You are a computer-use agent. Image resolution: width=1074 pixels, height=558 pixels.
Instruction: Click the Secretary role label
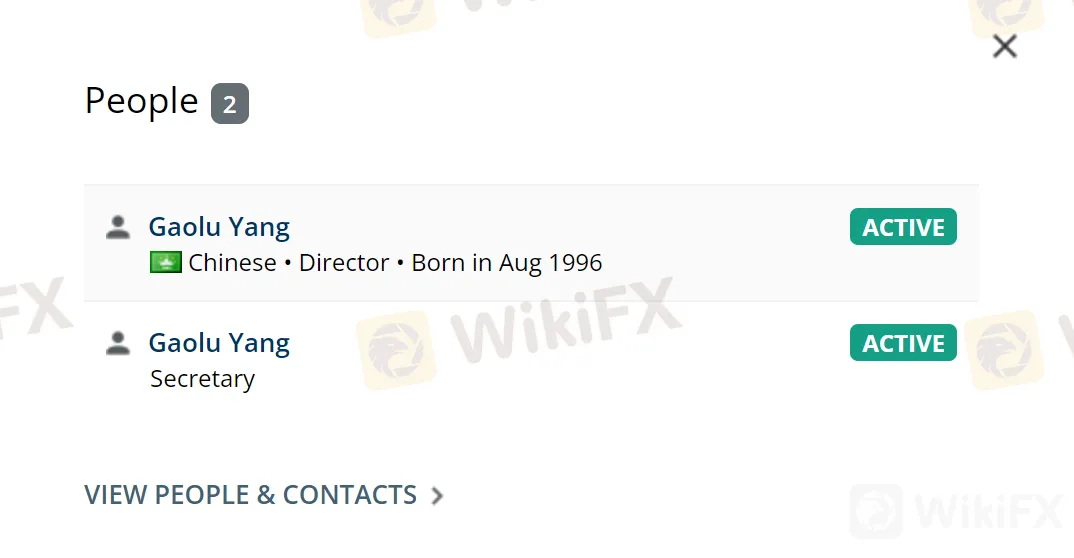coord(202,379)
